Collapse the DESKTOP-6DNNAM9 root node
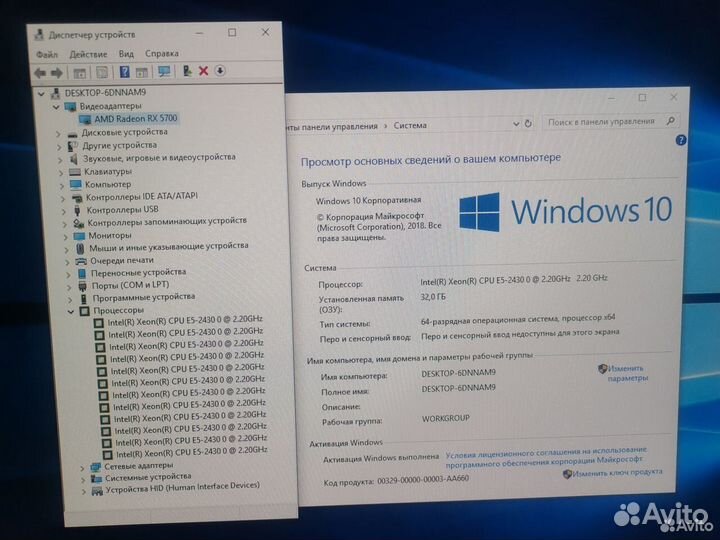 click(x=41, y=94)
